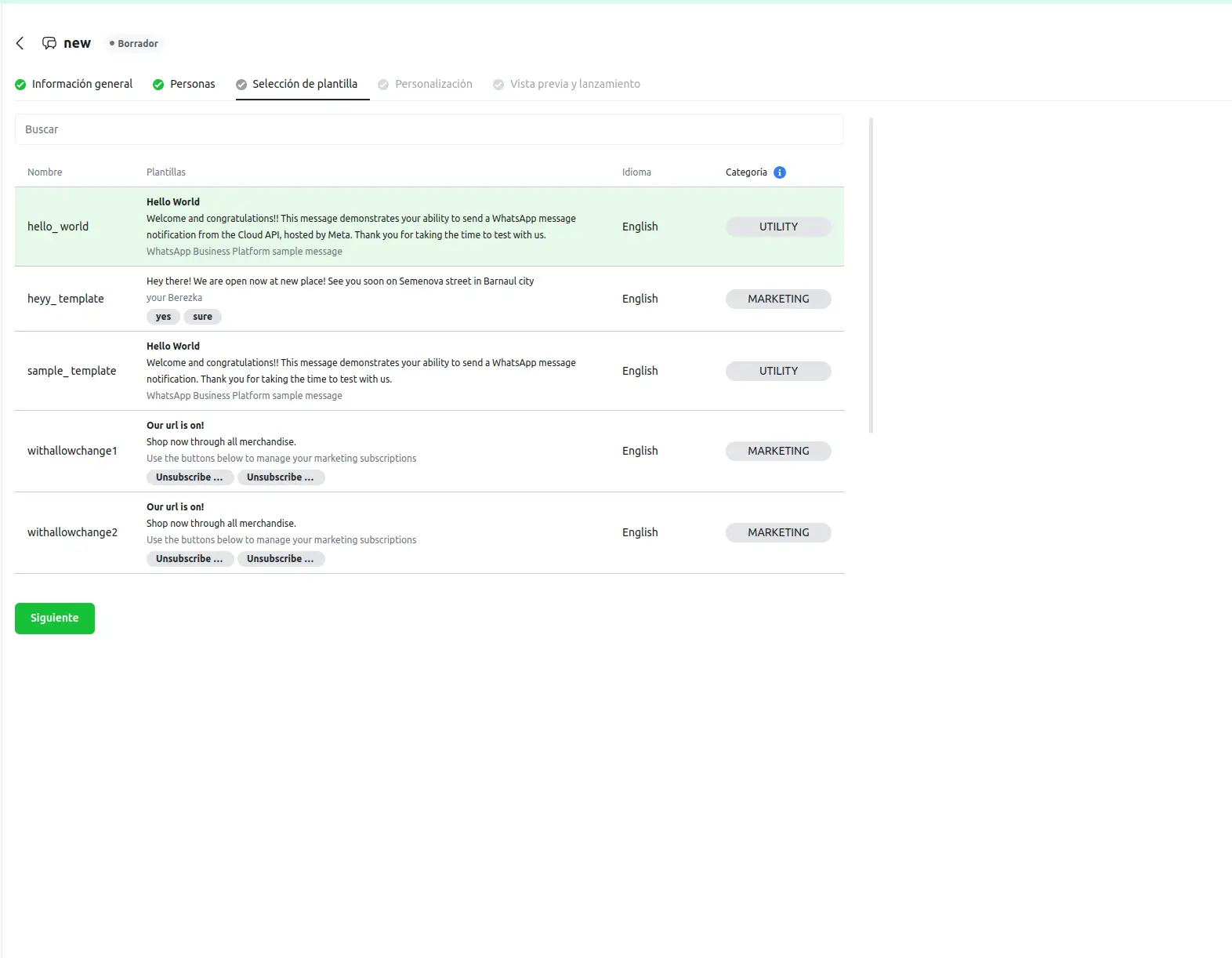Click the template list vertical scrollbar
The height and width of the screenshot is (958, 1232).
click(871, 274)
